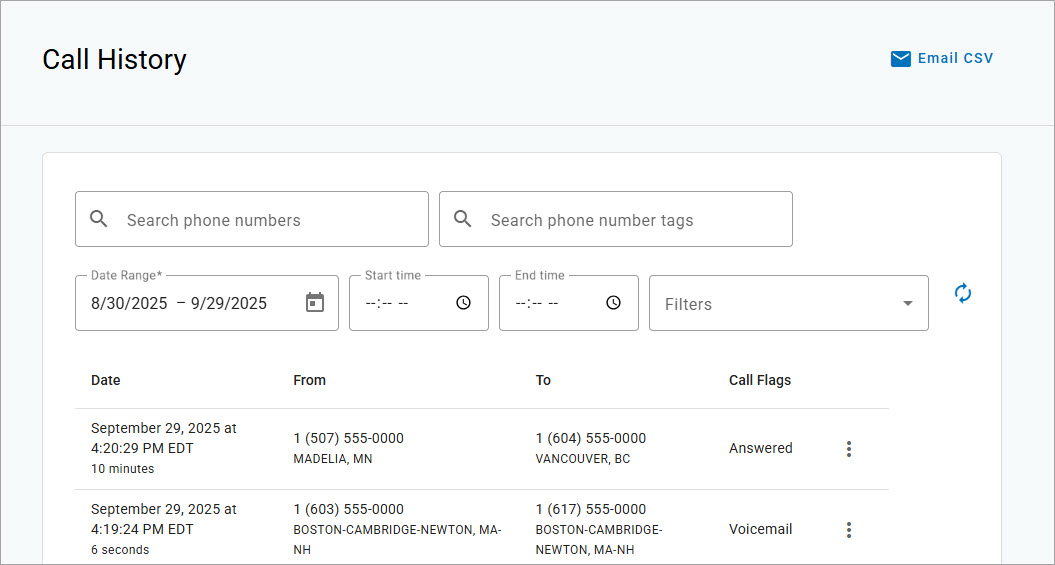Click the Call Flags column header
This screenshot has width=1055, height=565.
(759, 380)
